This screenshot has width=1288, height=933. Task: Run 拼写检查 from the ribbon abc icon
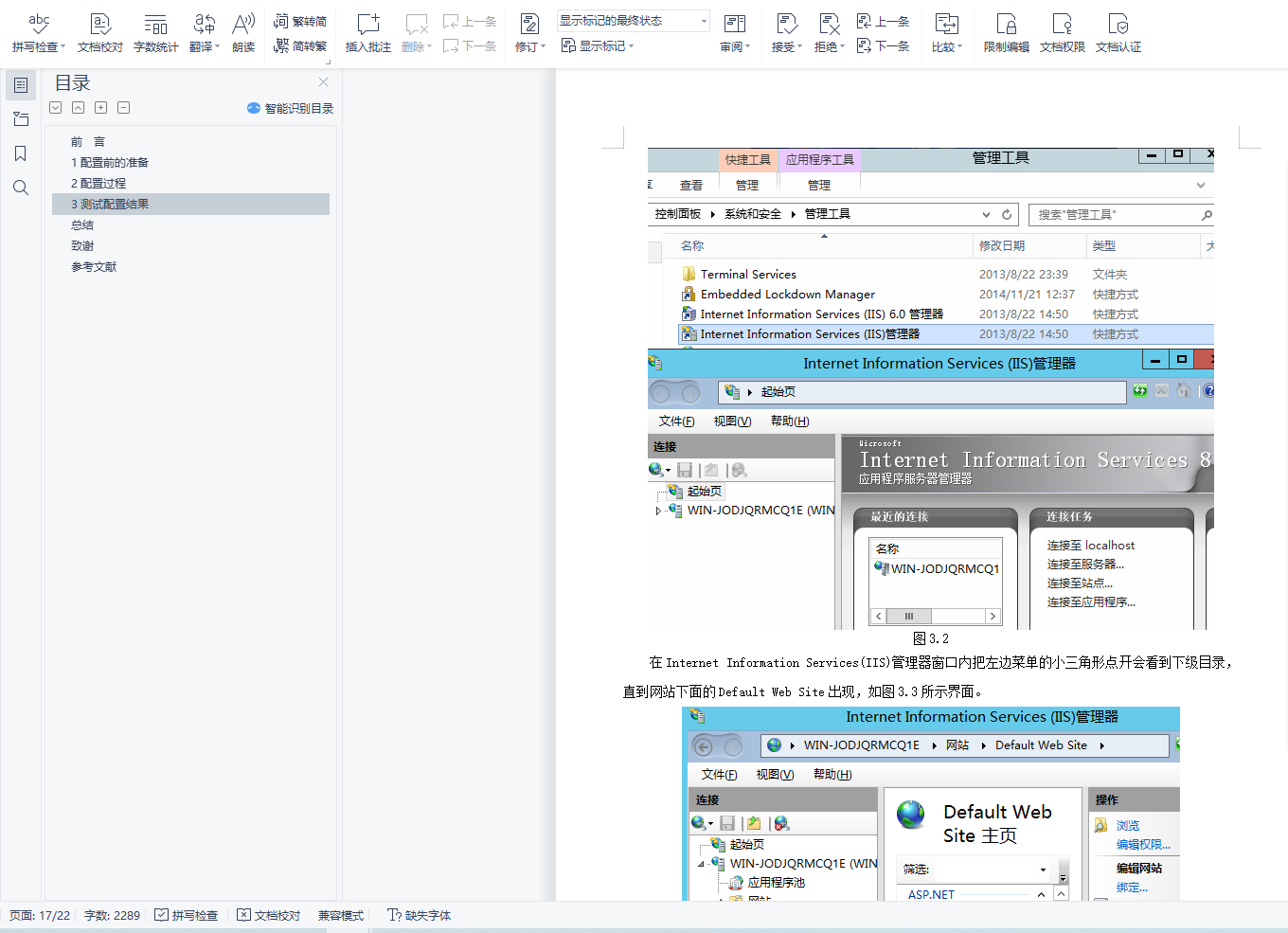(39, 32)
